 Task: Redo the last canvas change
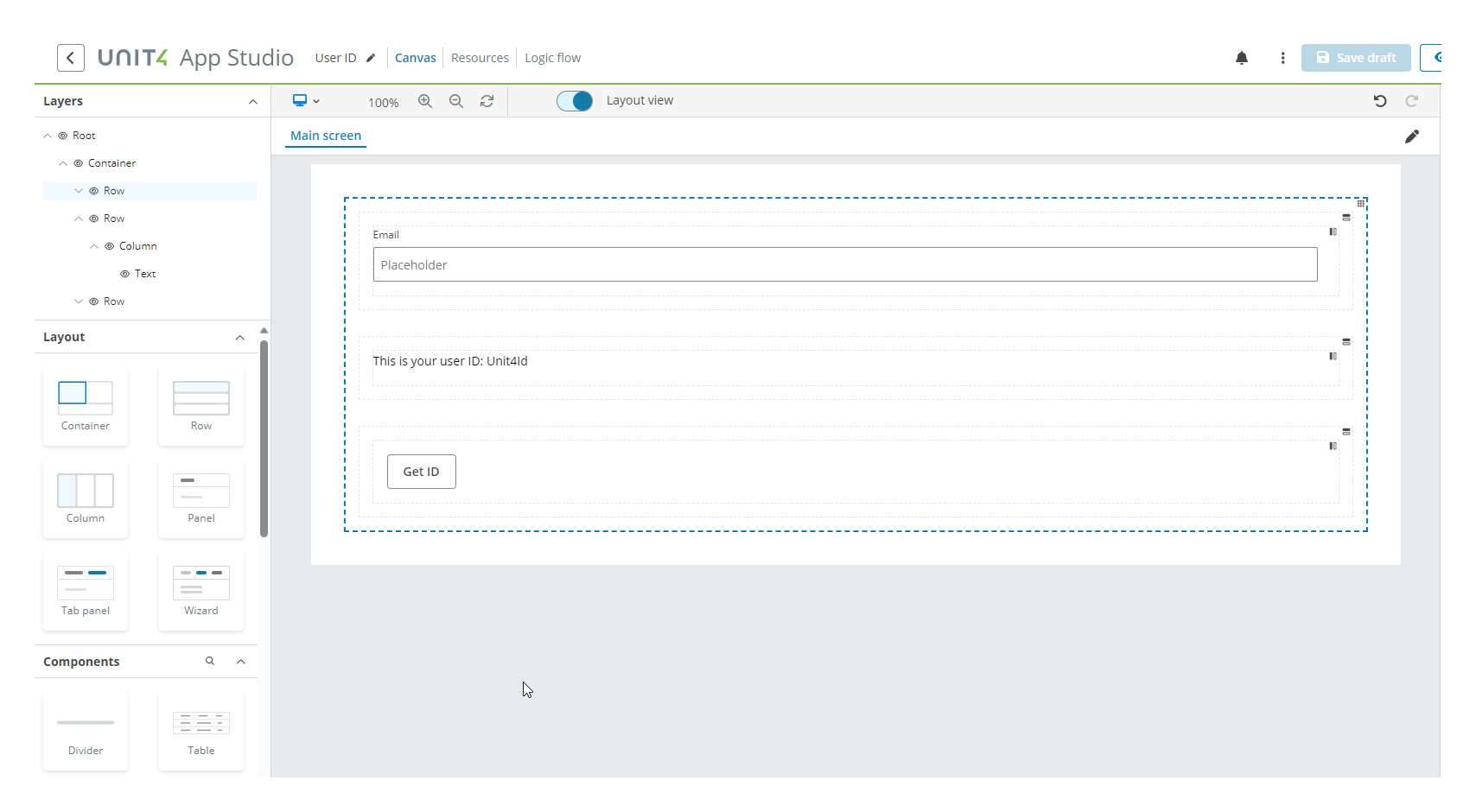click(1412, 101)
